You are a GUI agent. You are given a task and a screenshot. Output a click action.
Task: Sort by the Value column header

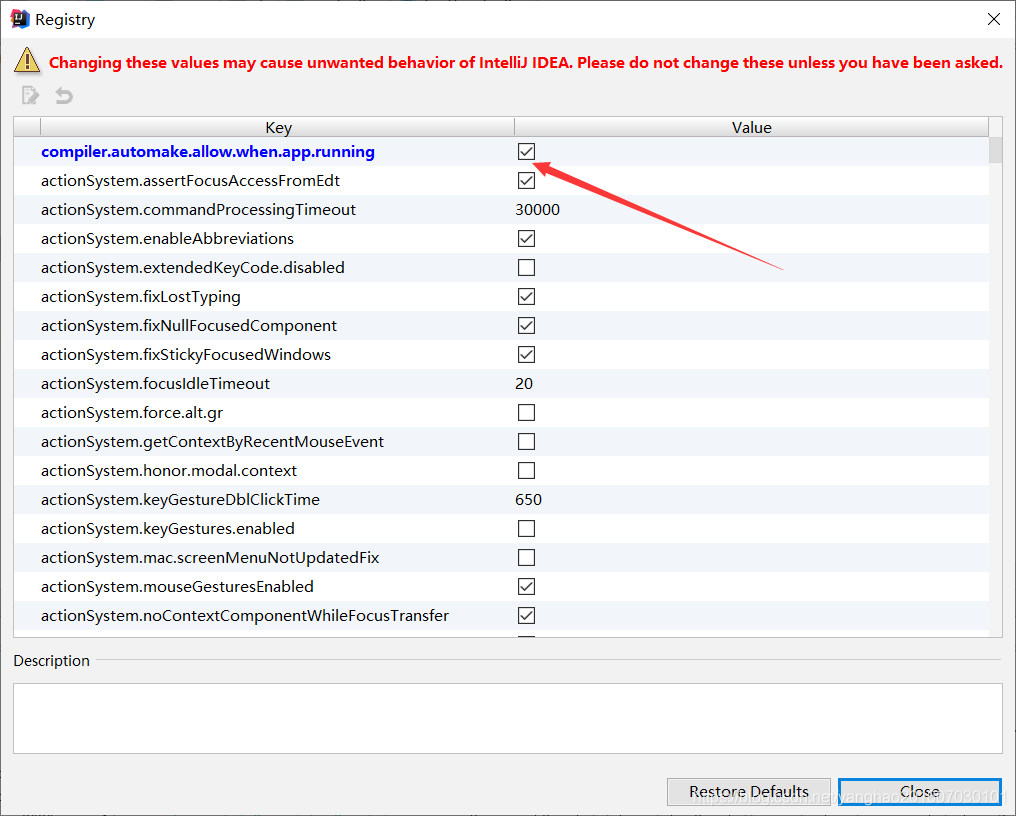pos(752,127)
